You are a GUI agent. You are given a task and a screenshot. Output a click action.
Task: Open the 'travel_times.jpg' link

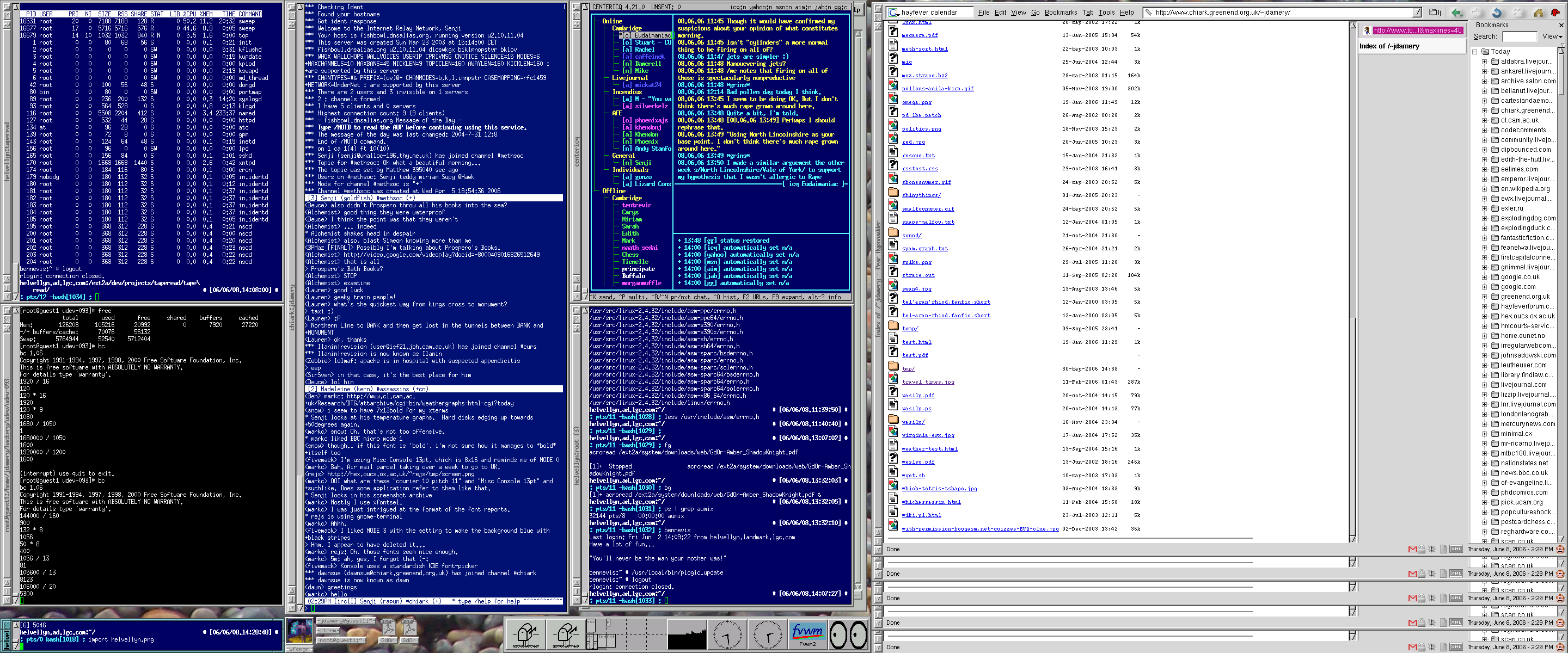928,382
